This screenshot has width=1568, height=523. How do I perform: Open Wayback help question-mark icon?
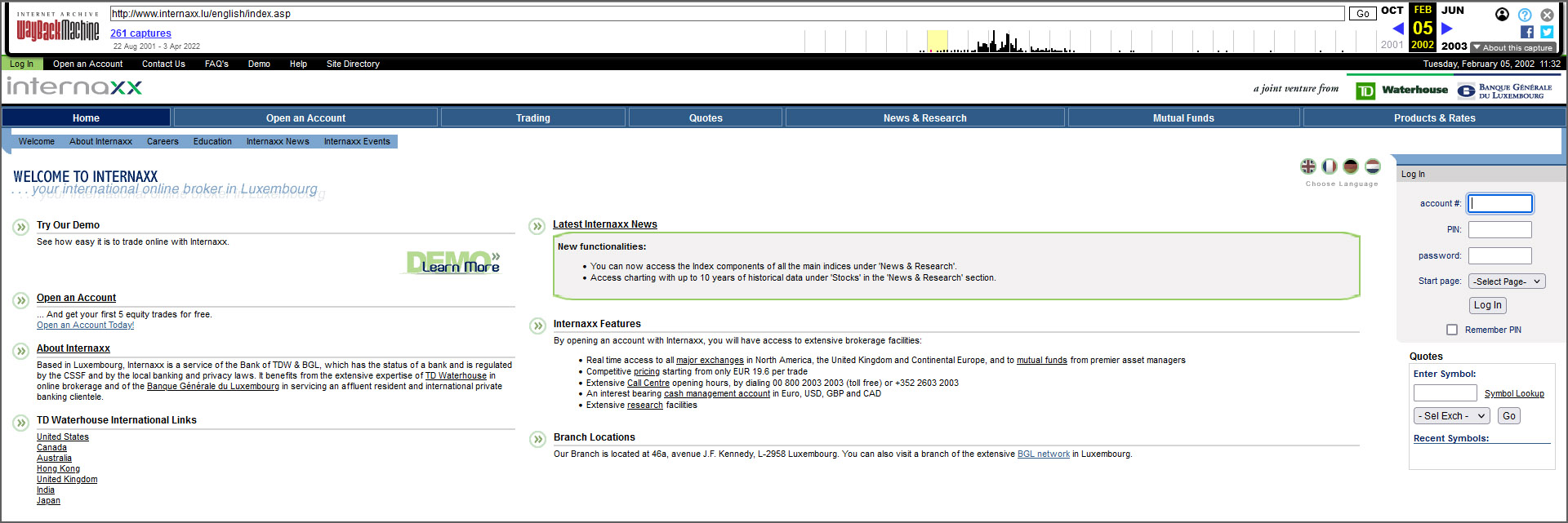click(1525, 15)
